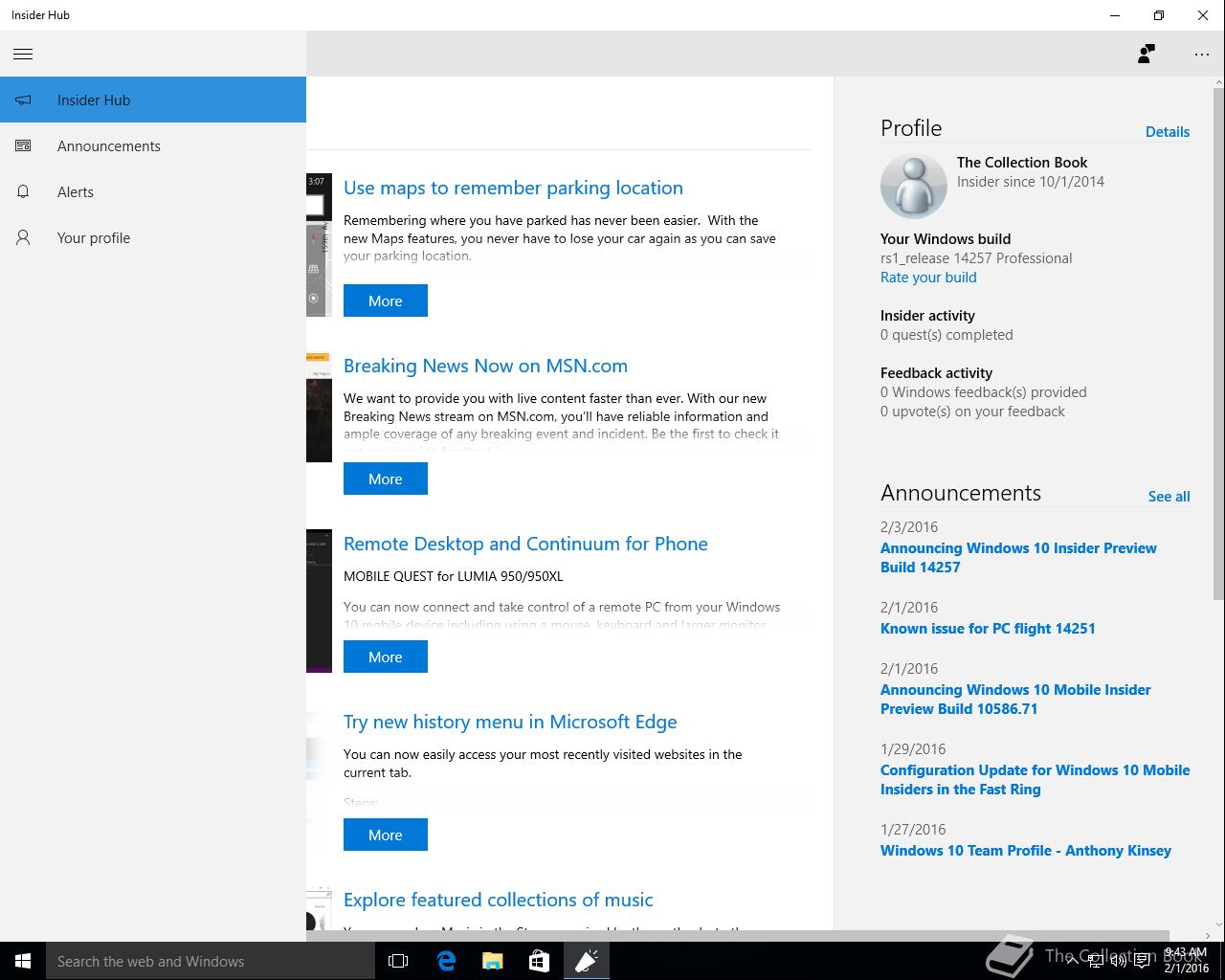Click the Breaking News article thumbnail
1225x980 pixels.
[x=319, y=407]
